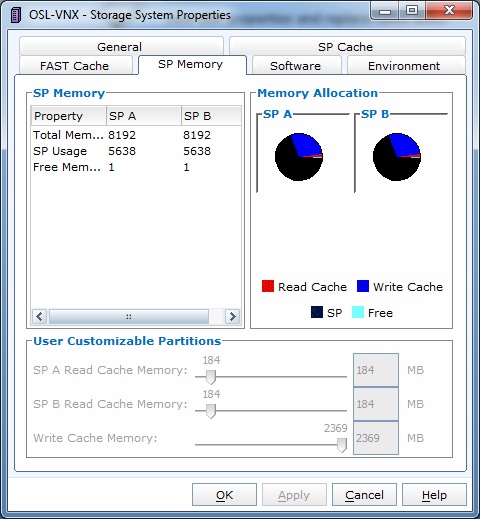Minimize the Storage System Properties window
The image size is (480, 519).
tap(385, 11)
